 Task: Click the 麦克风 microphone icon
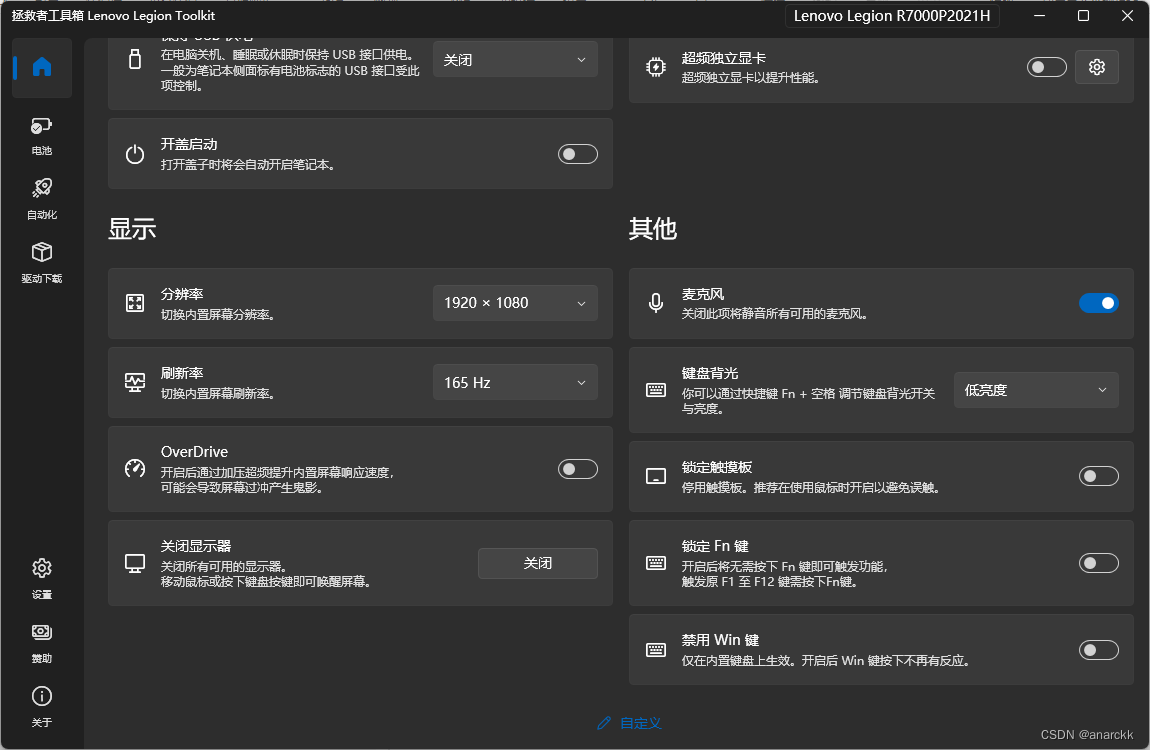point(656,303)
